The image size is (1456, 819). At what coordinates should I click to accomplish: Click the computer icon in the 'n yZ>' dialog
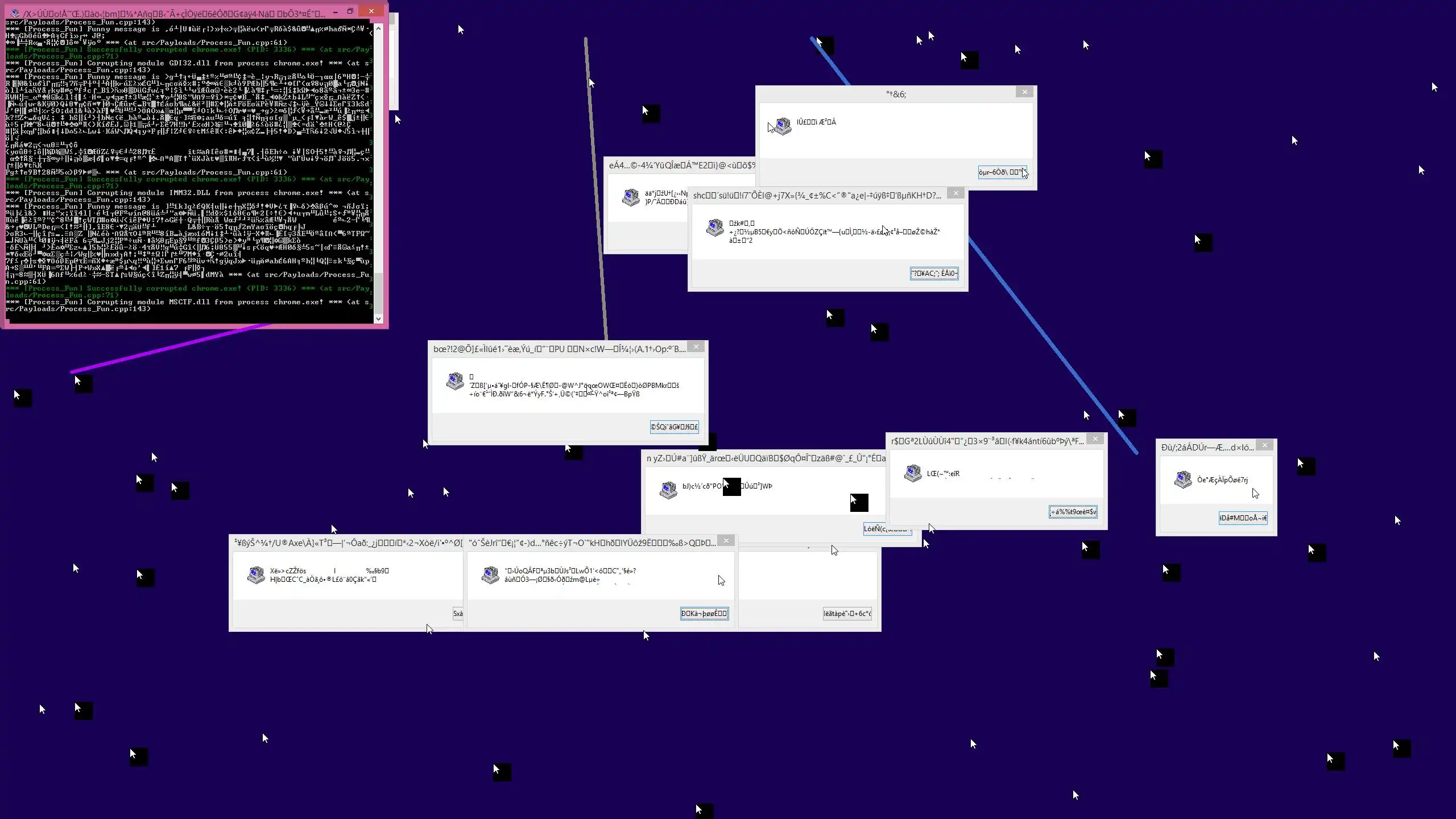point(668,490)
